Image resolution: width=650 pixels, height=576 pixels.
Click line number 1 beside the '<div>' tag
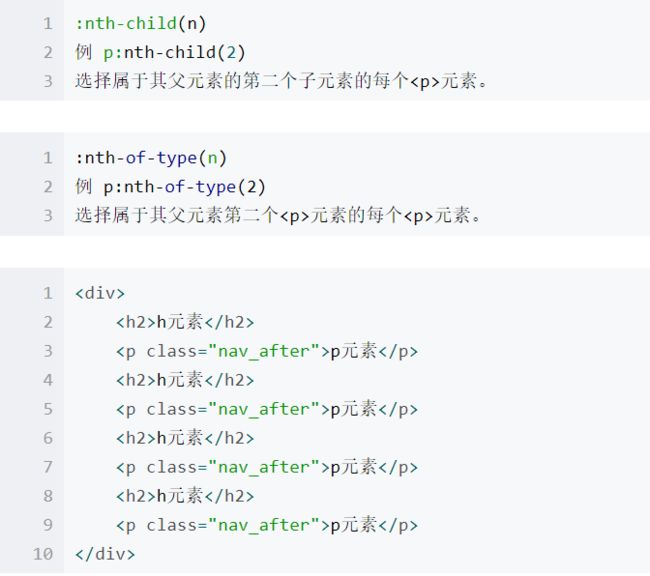point(48,294)
